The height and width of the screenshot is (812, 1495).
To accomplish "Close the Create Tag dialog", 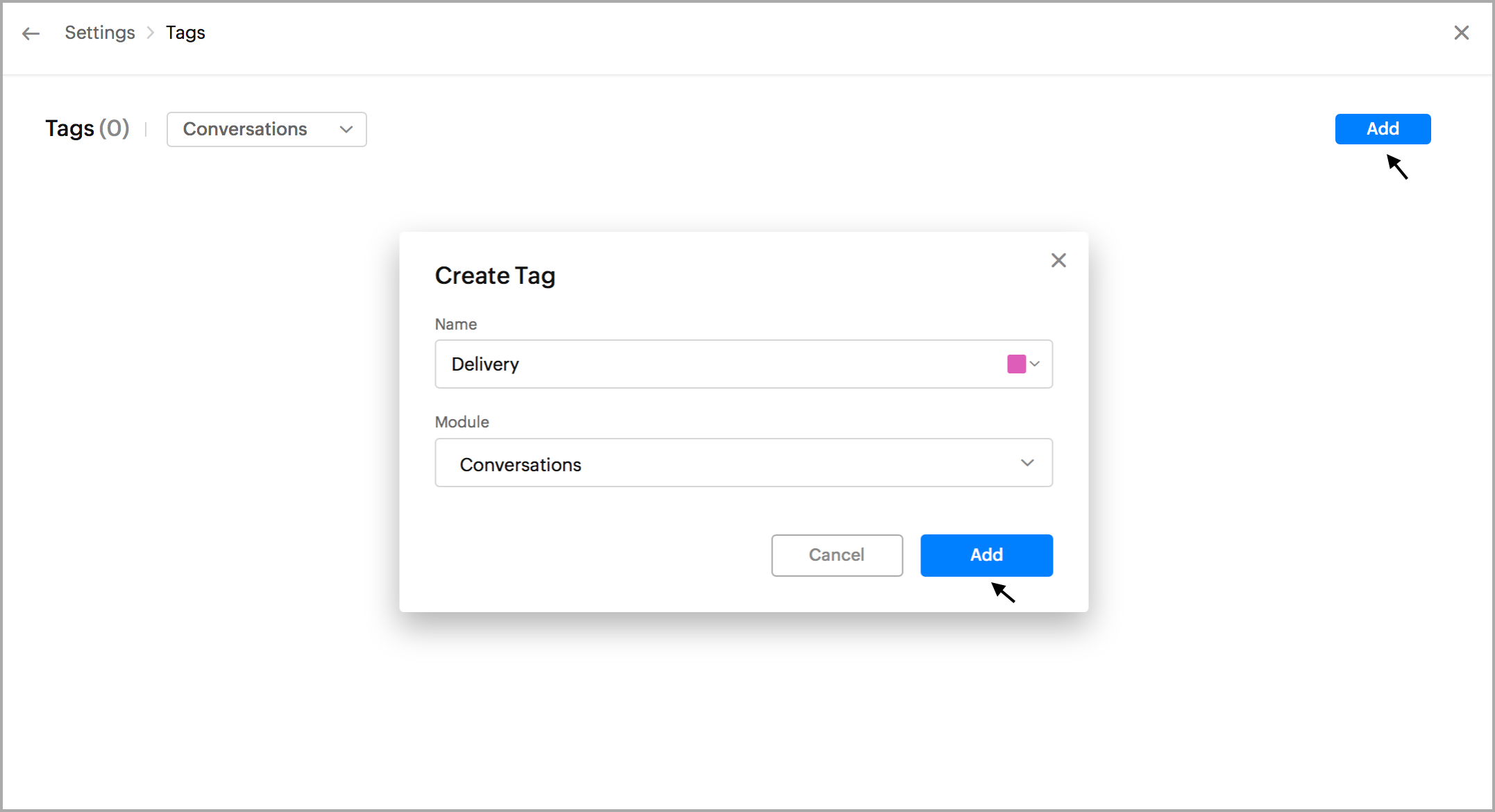I will [1058, 260].
